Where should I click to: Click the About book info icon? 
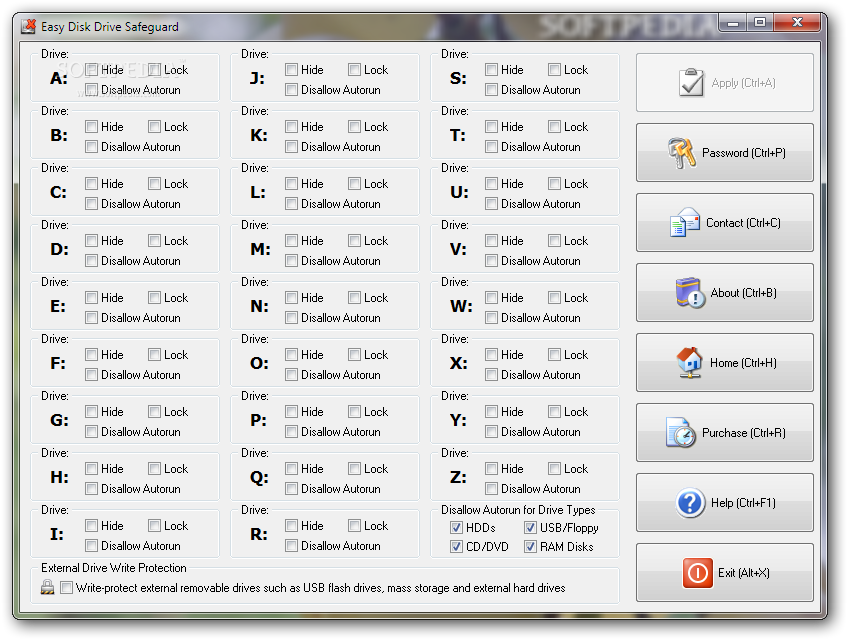tap(690, 293)
